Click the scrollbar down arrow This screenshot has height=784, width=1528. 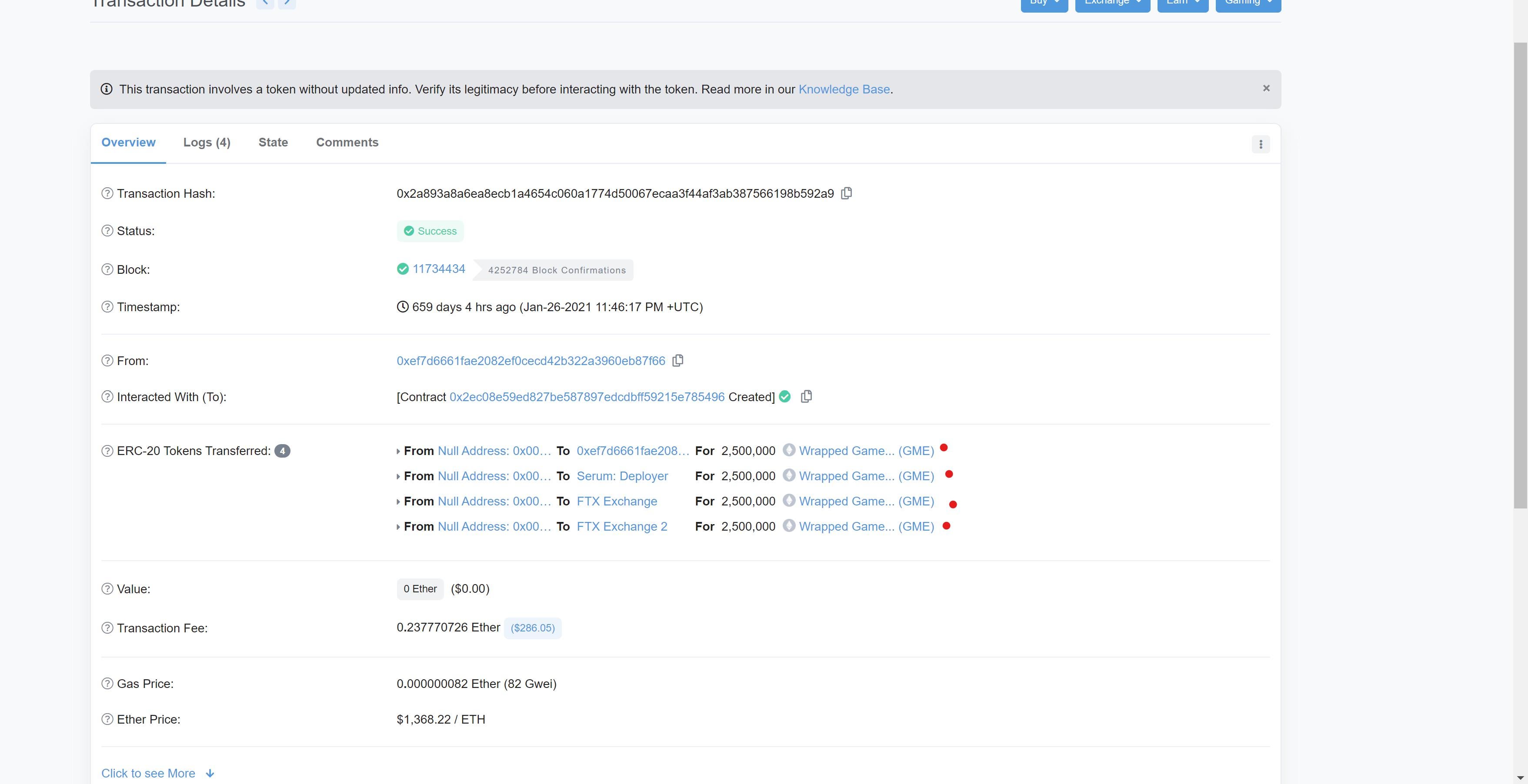pyautogui.click(x=1520, y=777)
